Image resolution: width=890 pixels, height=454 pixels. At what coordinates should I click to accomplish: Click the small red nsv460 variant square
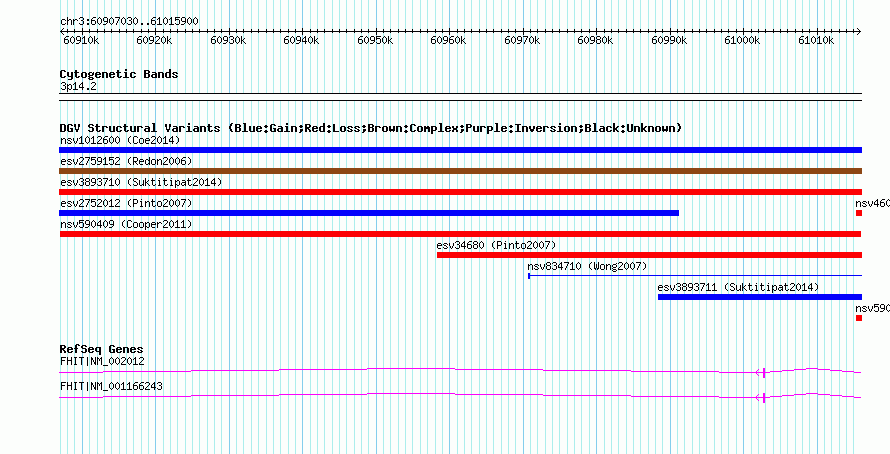pyautogui.click(x=859, y=213)
